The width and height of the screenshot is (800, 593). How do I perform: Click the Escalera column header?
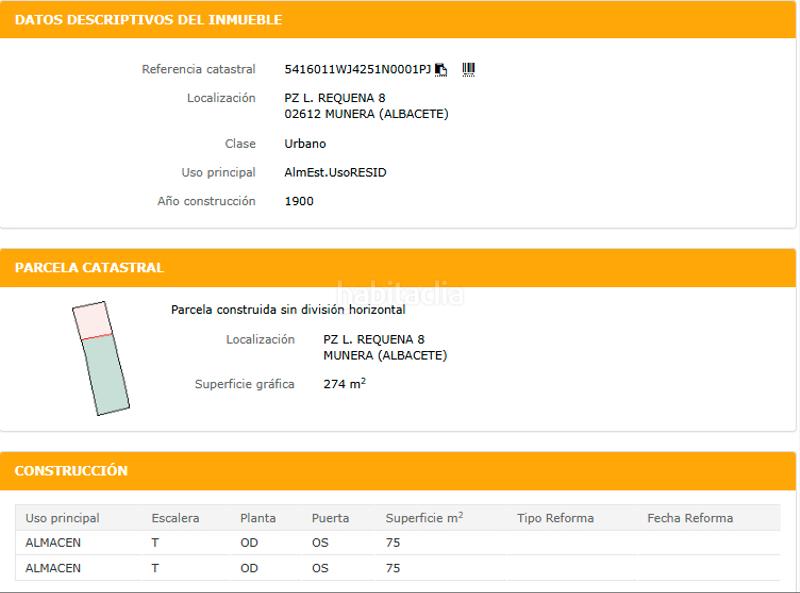[175, 518]
